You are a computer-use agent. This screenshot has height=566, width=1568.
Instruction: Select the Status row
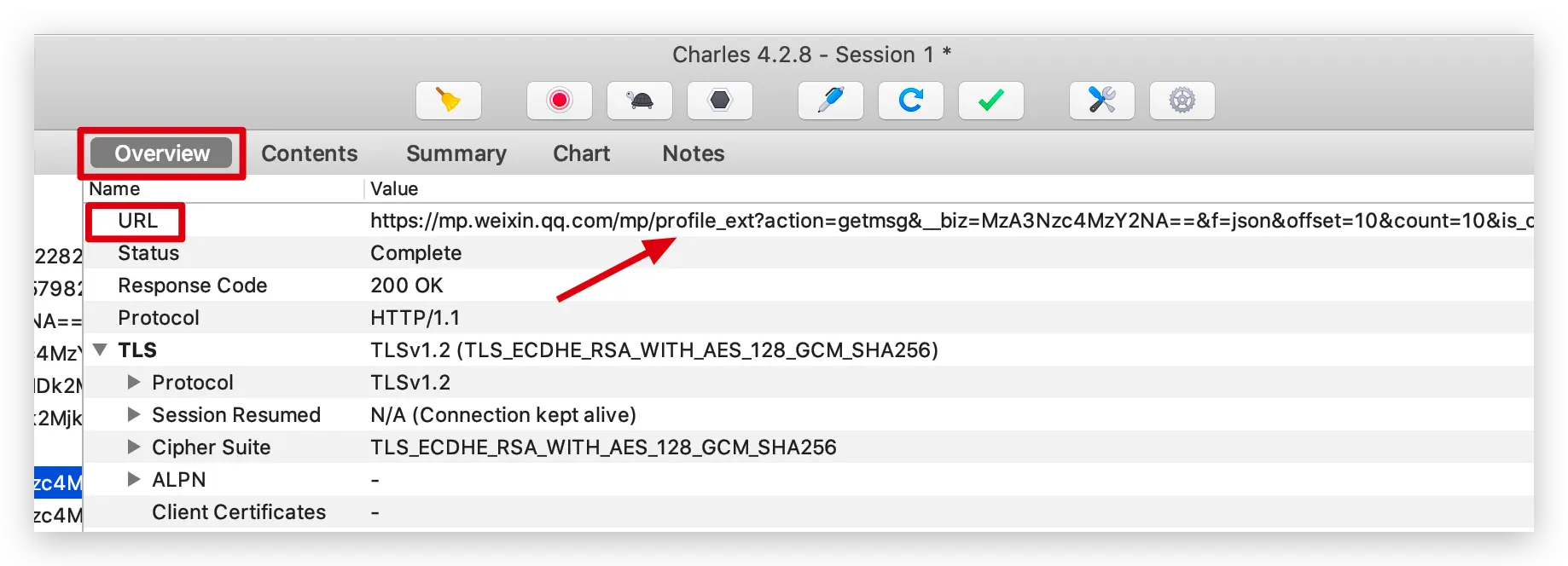point(809,253)
